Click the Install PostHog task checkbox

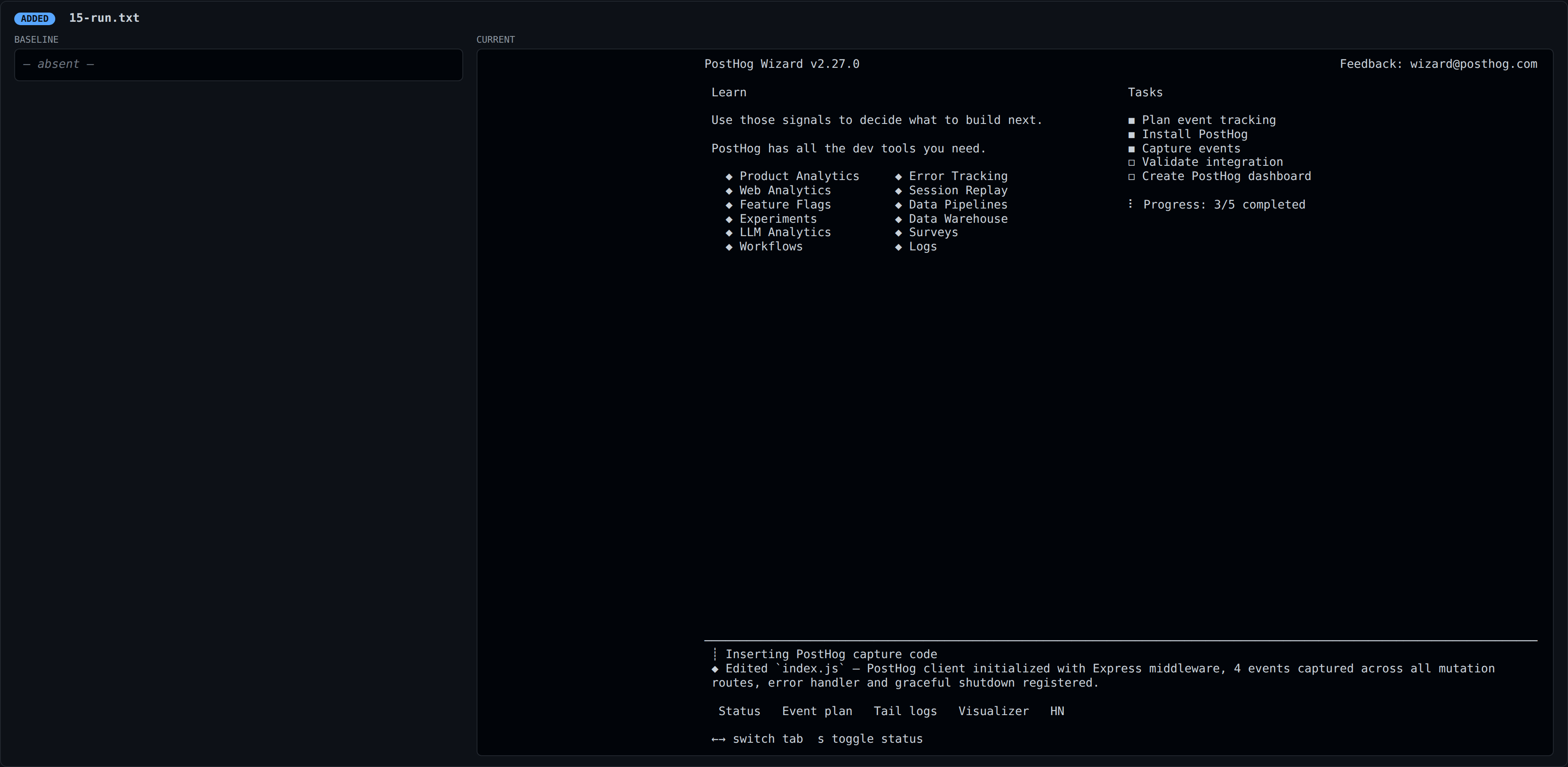click(x=1132, y=134)
